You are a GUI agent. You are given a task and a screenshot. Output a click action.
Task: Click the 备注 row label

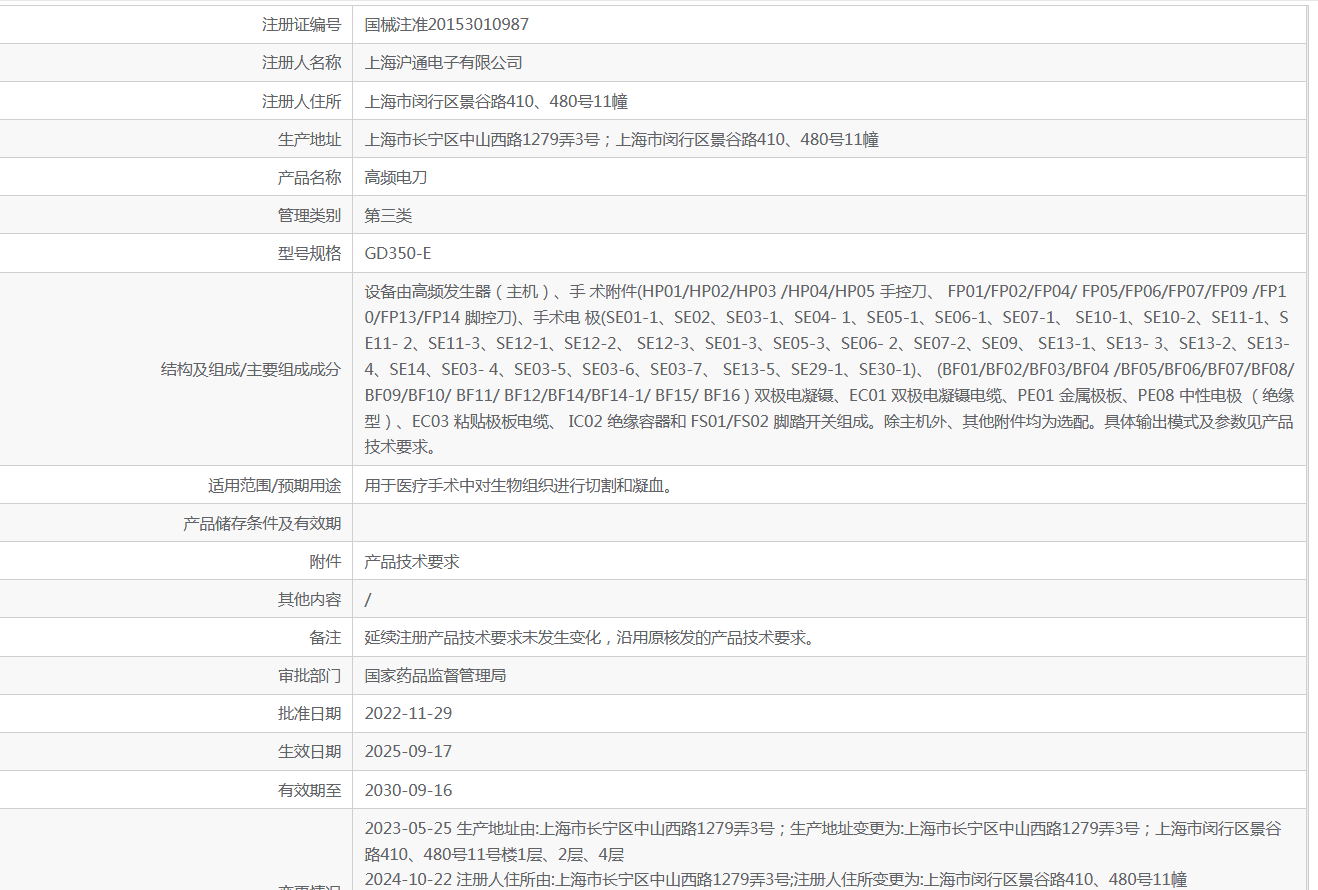click(325, 637)
